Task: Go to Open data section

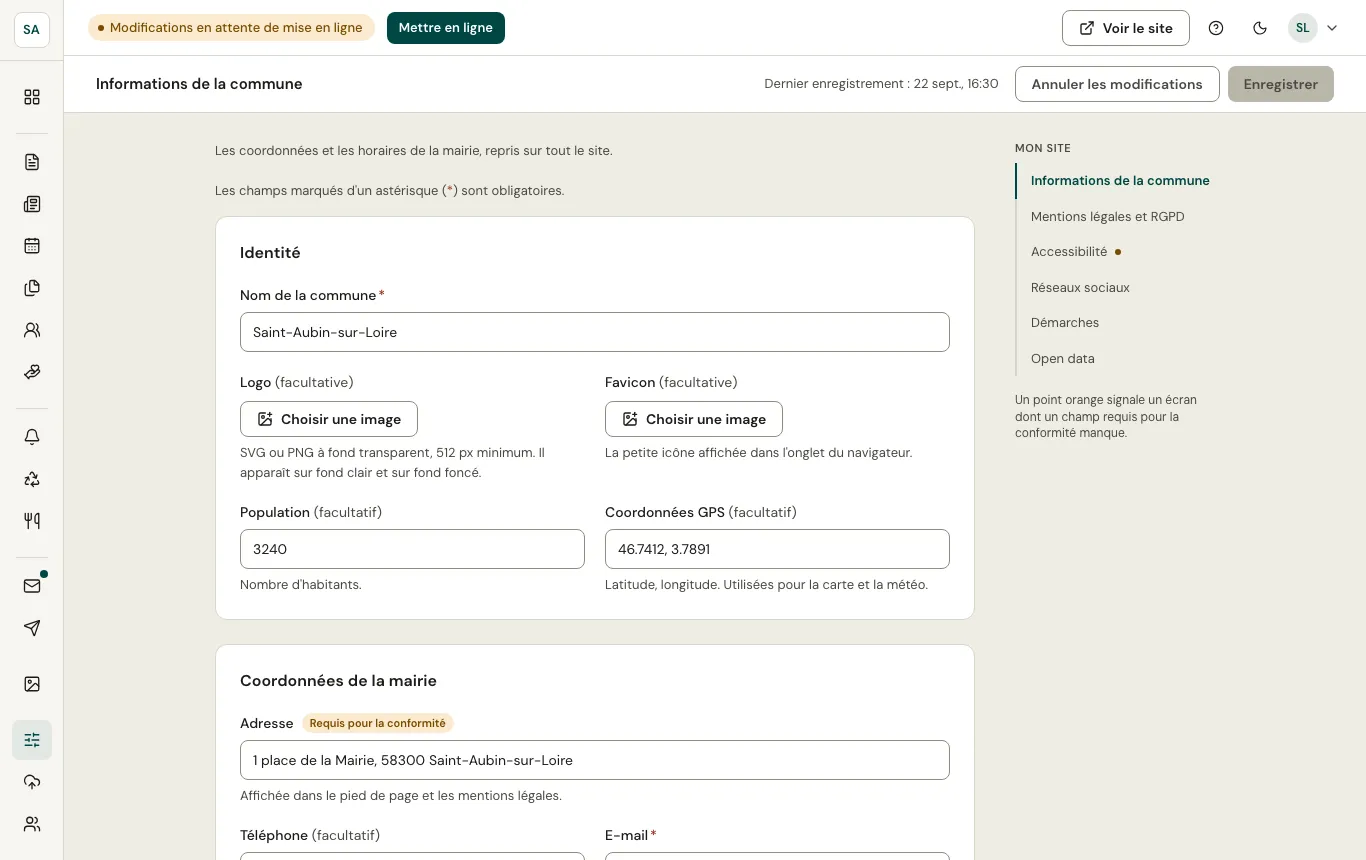Action: point(1063,359)
